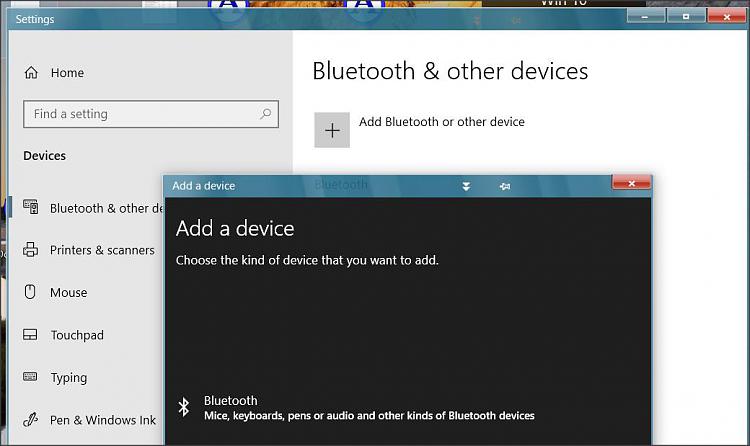Close the Add a device dialog
This screenshot has height=446, width=750.
click(631, 183)
